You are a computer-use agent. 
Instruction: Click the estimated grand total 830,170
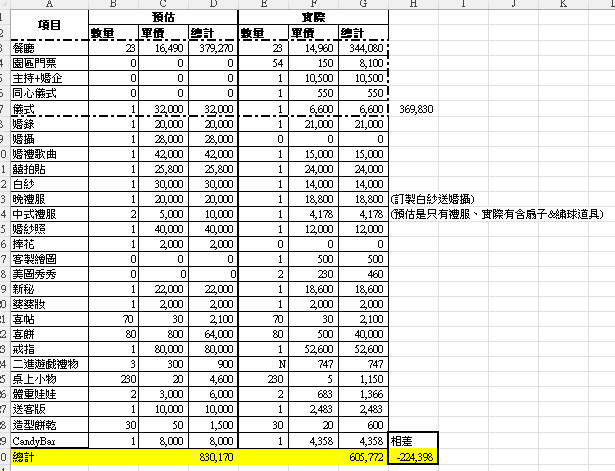click(x=215, y=457)
